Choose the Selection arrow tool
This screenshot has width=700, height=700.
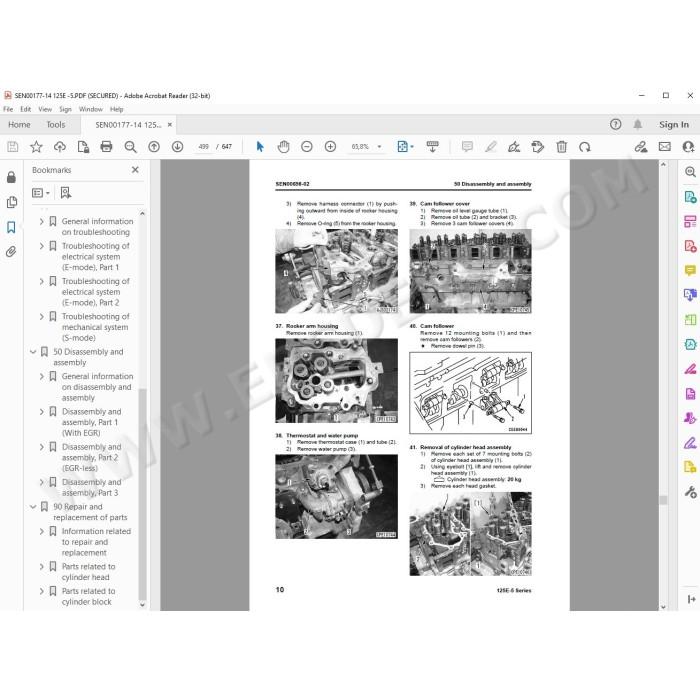pyautogui.click(x=260, y=146)
